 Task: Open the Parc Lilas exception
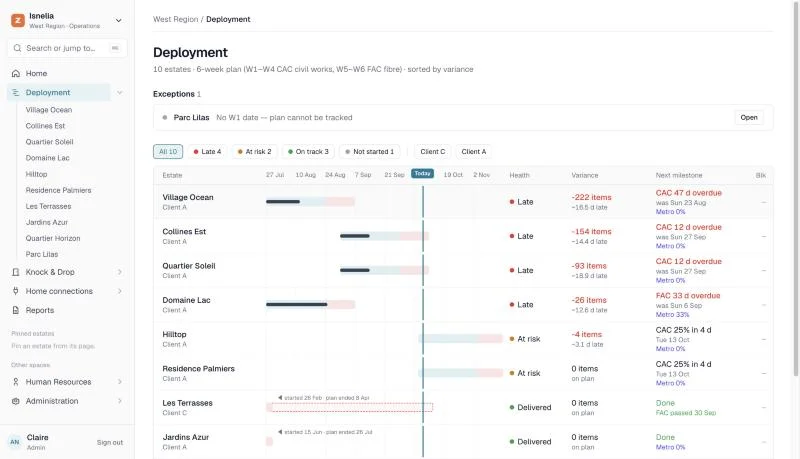click(748, 117)
